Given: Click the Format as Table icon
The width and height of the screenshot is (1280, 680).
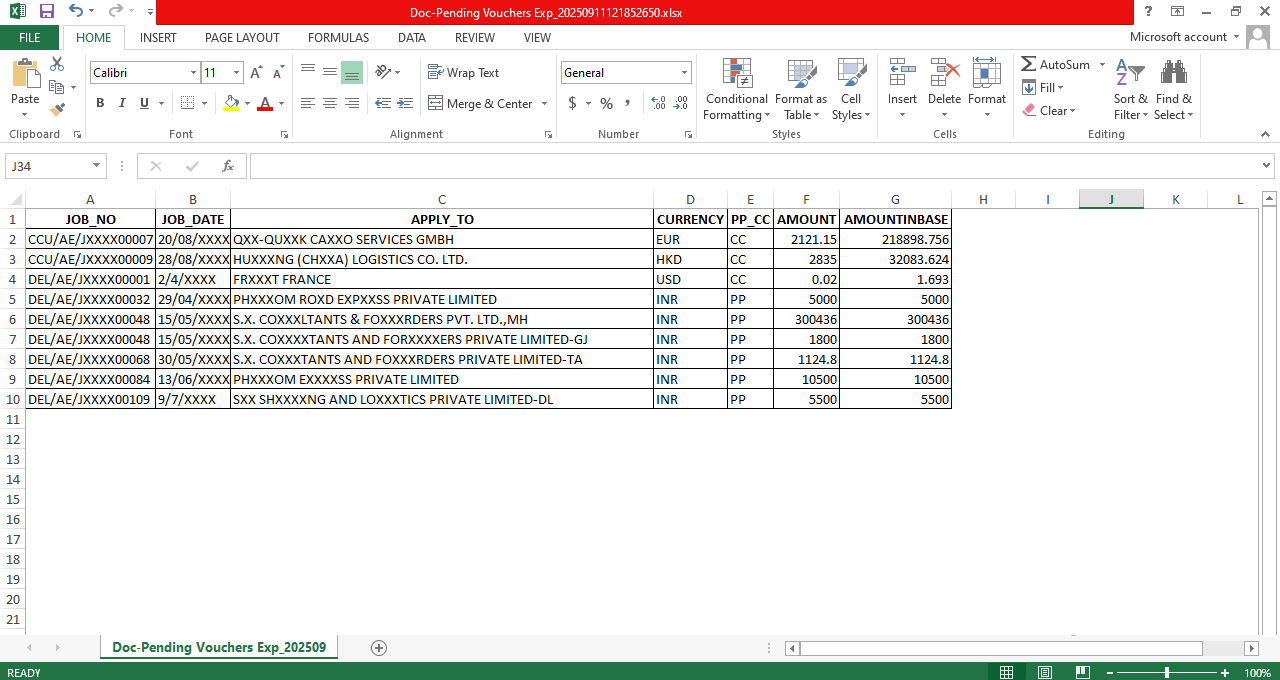Looking at the screenshot, I should (800, 90).
